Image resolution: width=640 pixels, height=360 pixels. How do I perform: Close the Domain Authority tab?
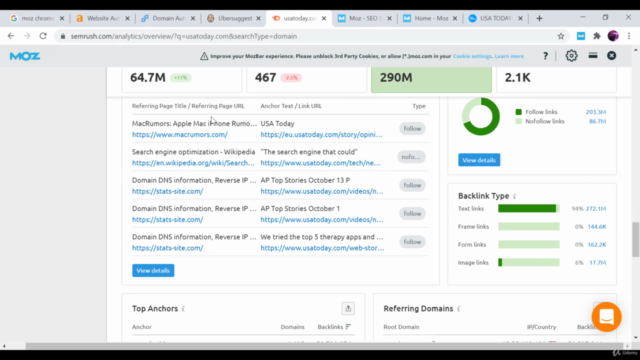pyautogui.click(x=193, y=18)
